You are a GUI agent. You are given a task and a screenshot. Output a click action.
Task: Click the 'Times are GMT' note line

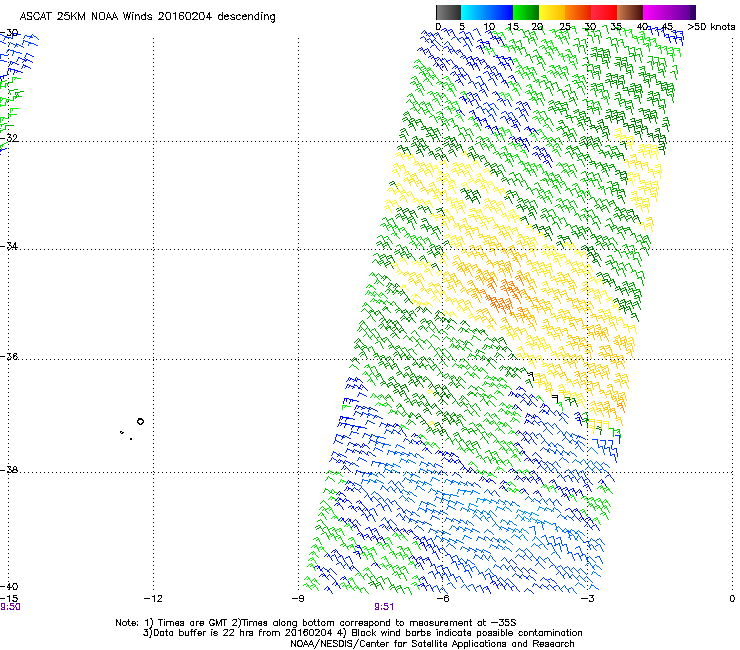click(x=315, y=623)
